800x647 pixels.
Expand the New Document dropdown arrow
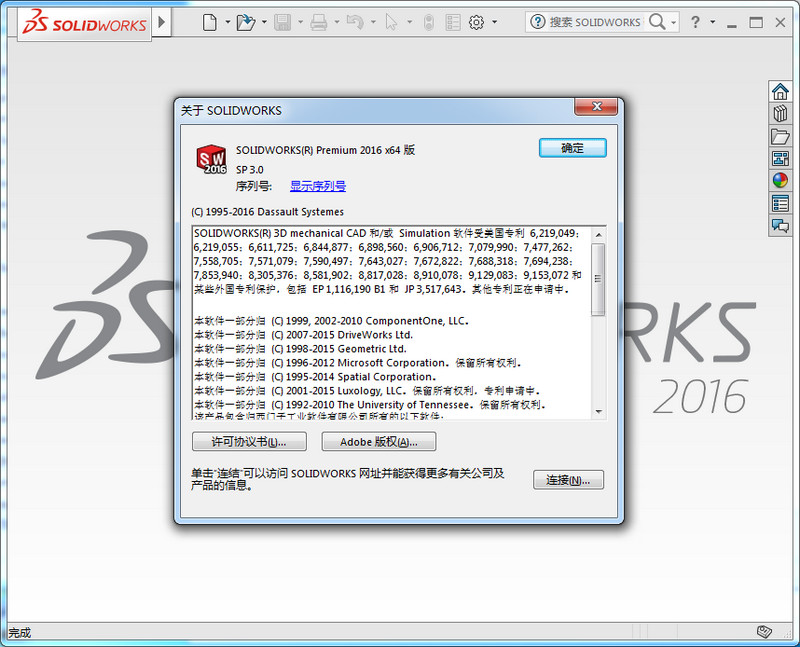pos(228,21)
